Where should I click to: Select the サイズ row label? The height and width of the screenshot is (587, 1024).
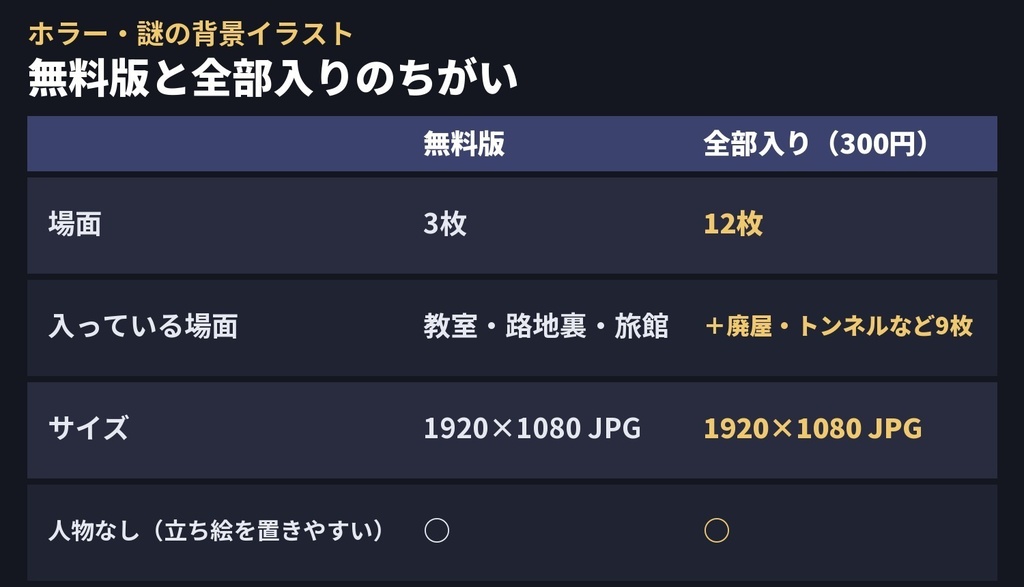[88, 428]
